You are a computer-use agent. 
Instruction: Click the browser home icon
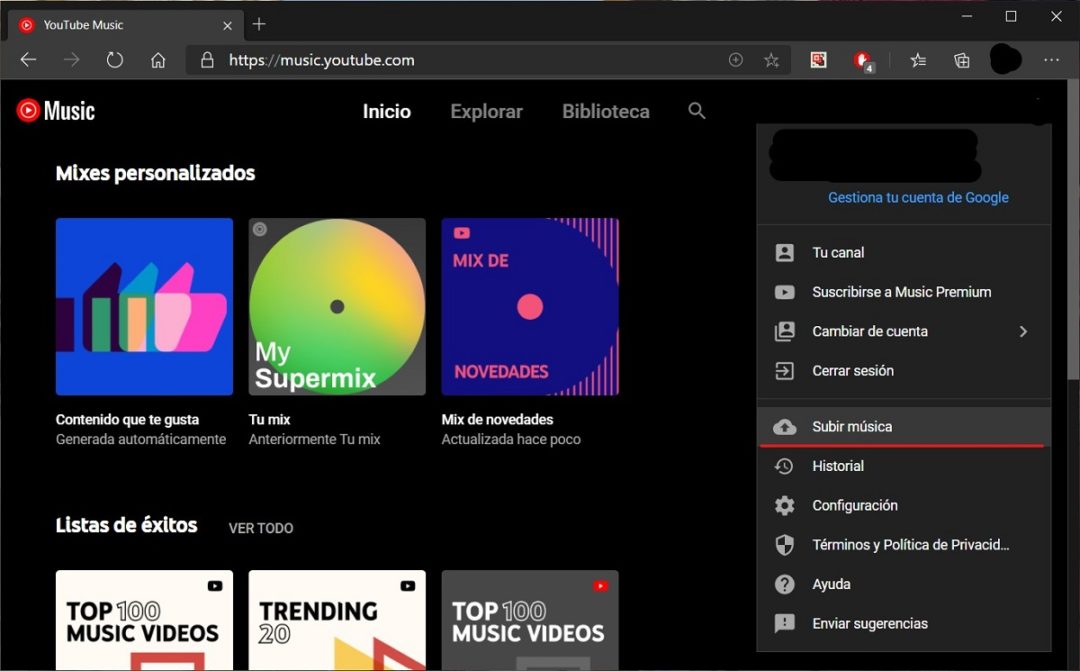pos(158,60)
